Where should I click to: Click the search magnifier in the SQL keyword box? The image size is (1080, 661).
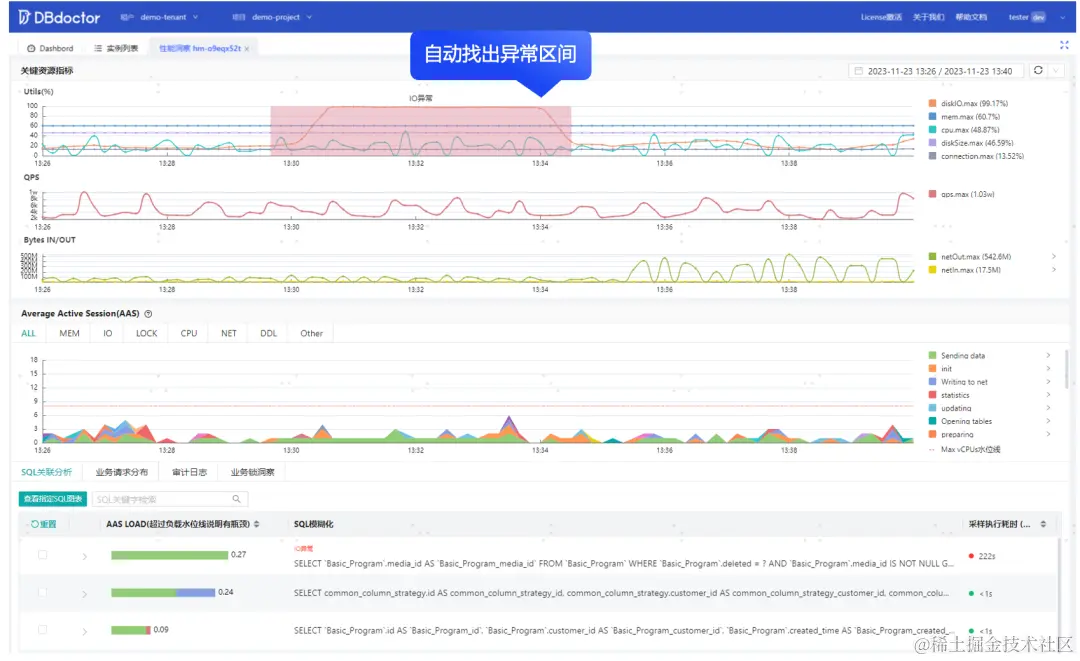[x=236, y=498]
